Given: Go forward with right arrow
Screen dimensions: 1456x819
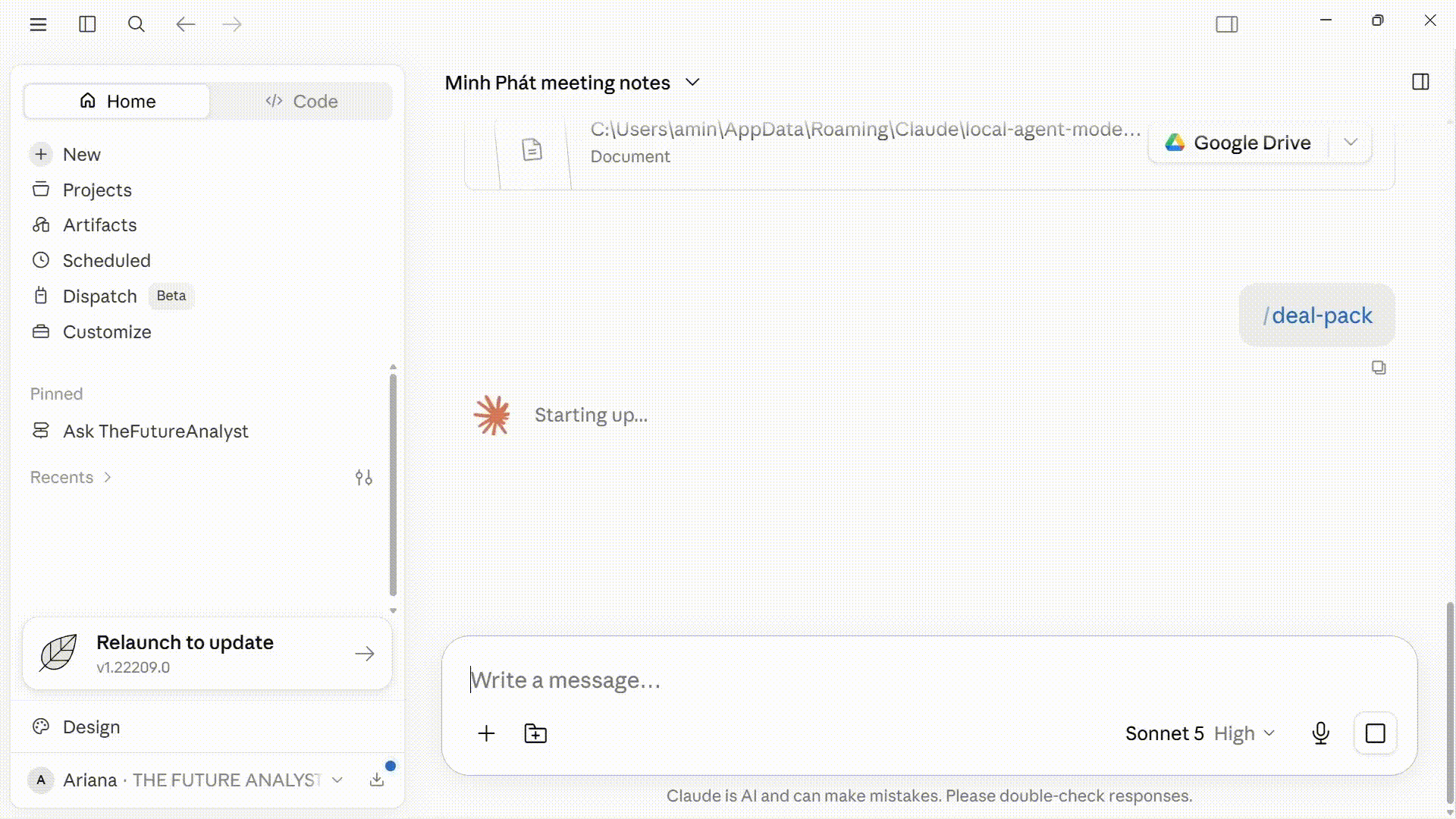Looking at the screenshot, I should (232, 24).
